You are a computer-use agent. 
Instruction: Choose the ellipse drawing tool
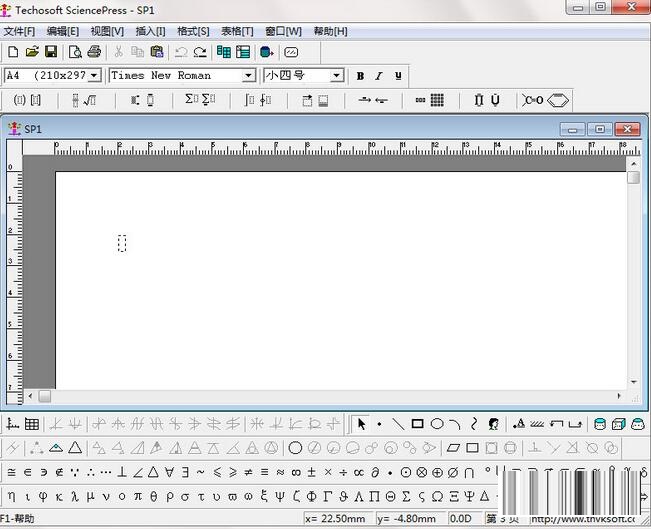(437, 424)
